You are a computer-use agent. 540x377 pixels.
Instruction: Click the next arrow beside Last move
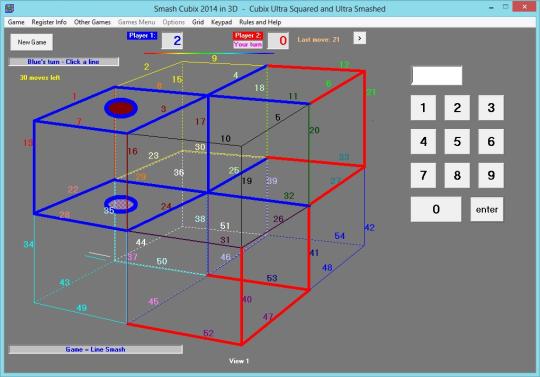[360, 38]
